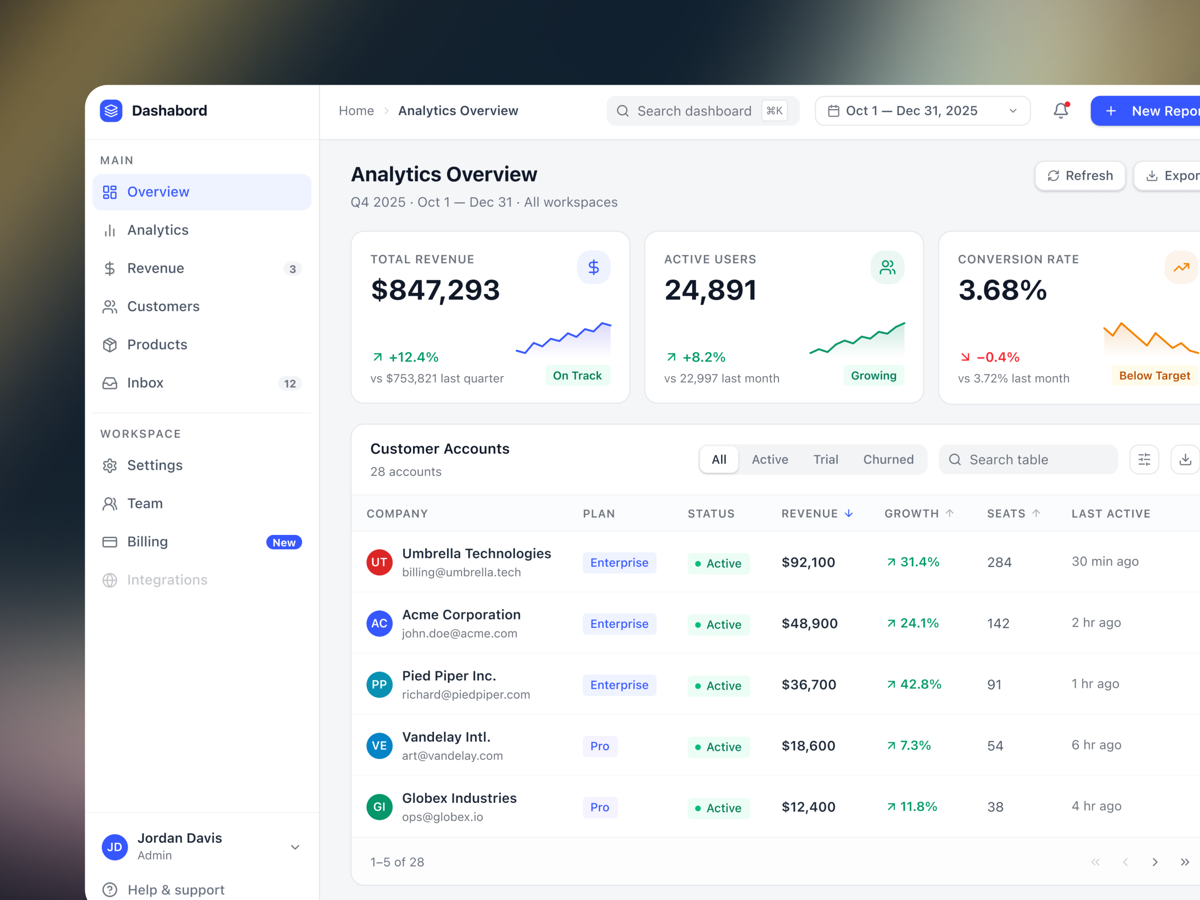Follow the Home breadcrumb link
This screenshot has width=1200, height=900.
[356, 111]
